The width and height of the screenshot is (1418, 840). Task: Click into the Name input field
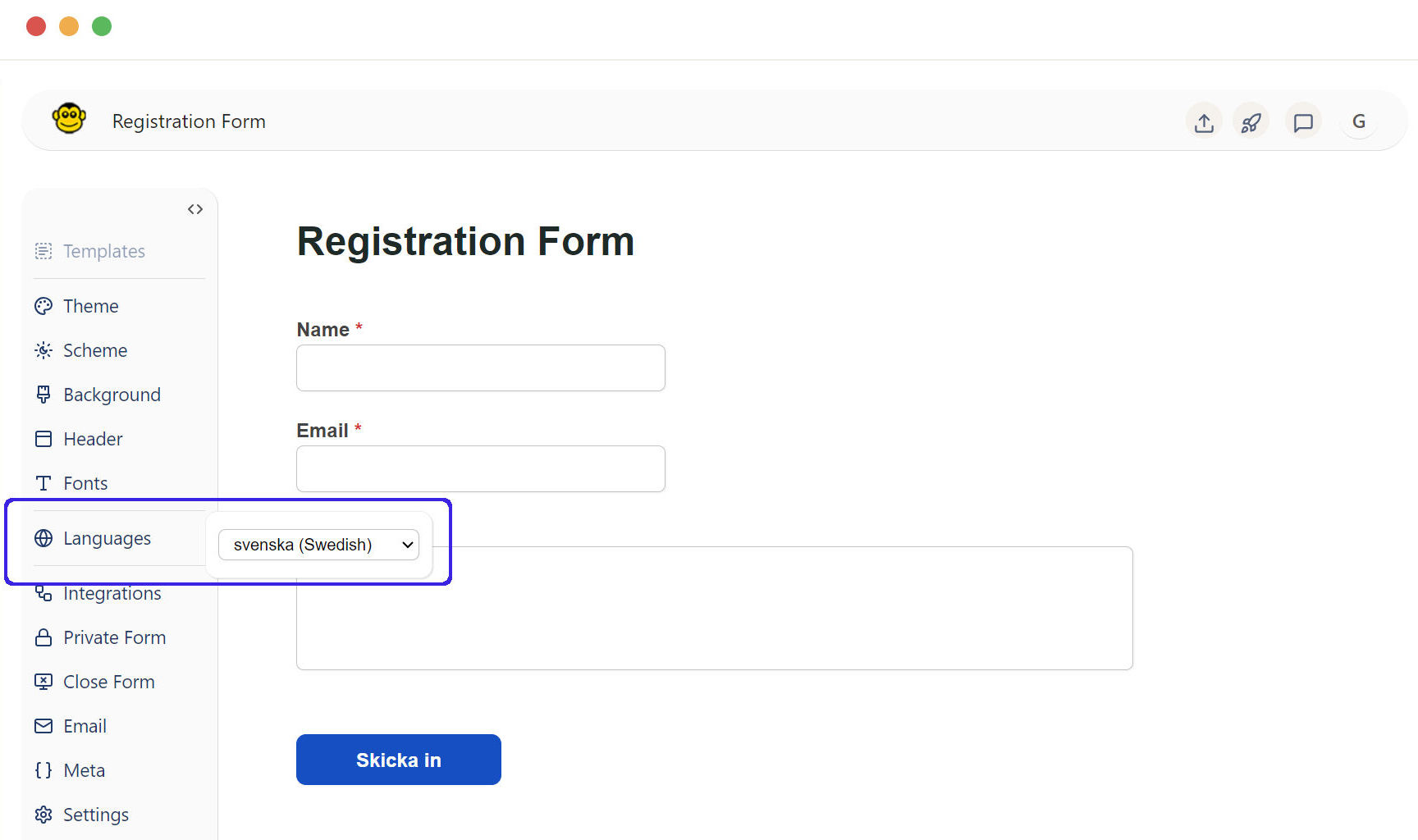(x=481, y=367)
